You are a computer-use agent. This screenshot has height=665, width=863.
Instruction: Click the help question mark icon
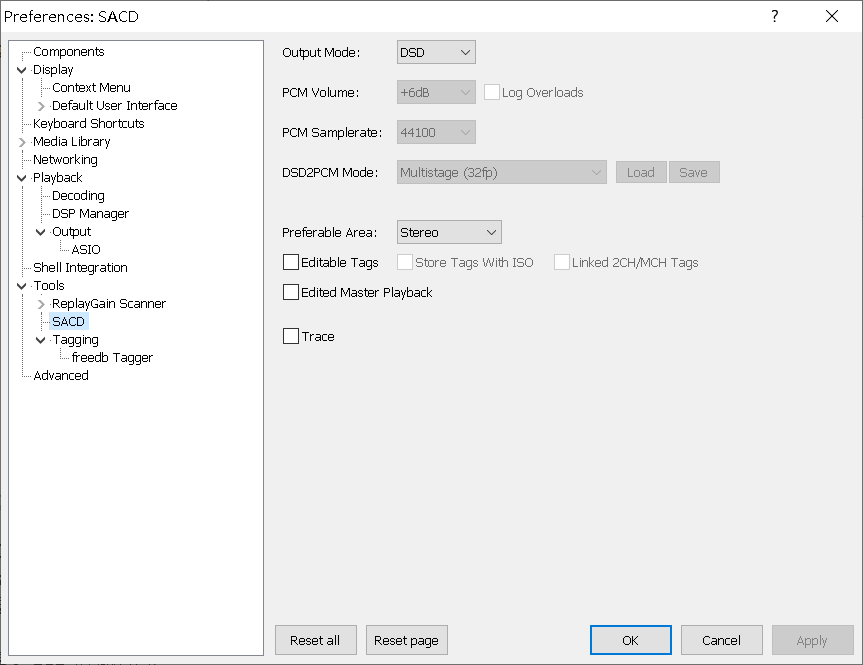[774, 16]
